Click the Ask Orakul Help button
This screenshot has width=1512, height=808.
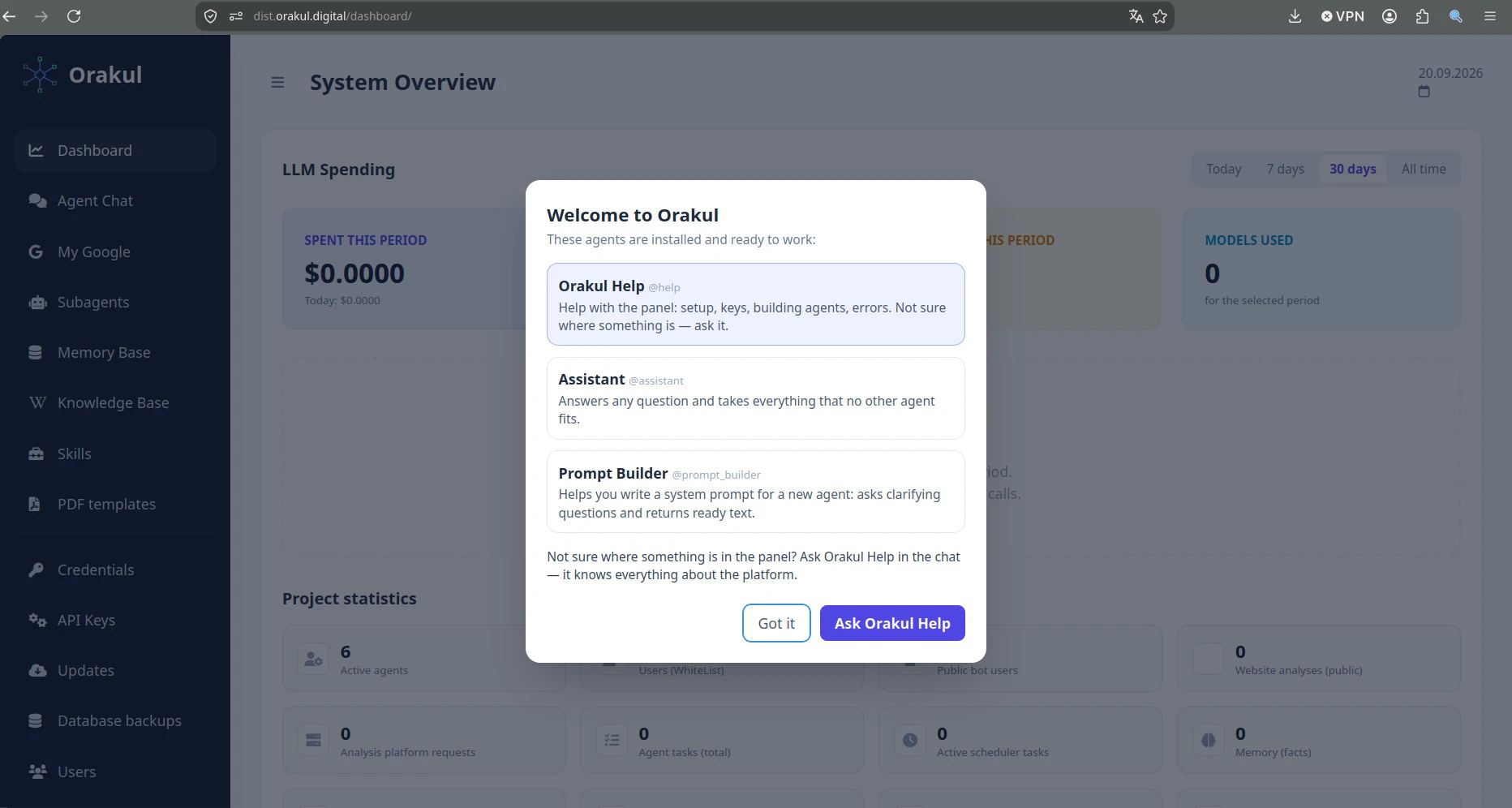coord(892,623)
